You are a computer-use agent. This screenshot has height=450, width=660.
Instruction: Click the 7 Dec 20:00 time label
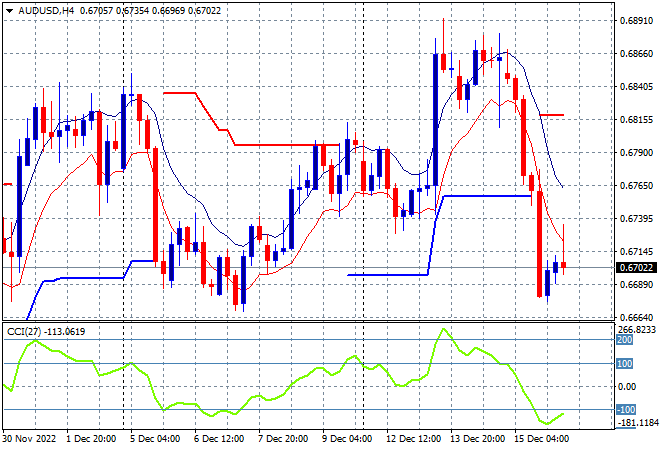[283, 438]
